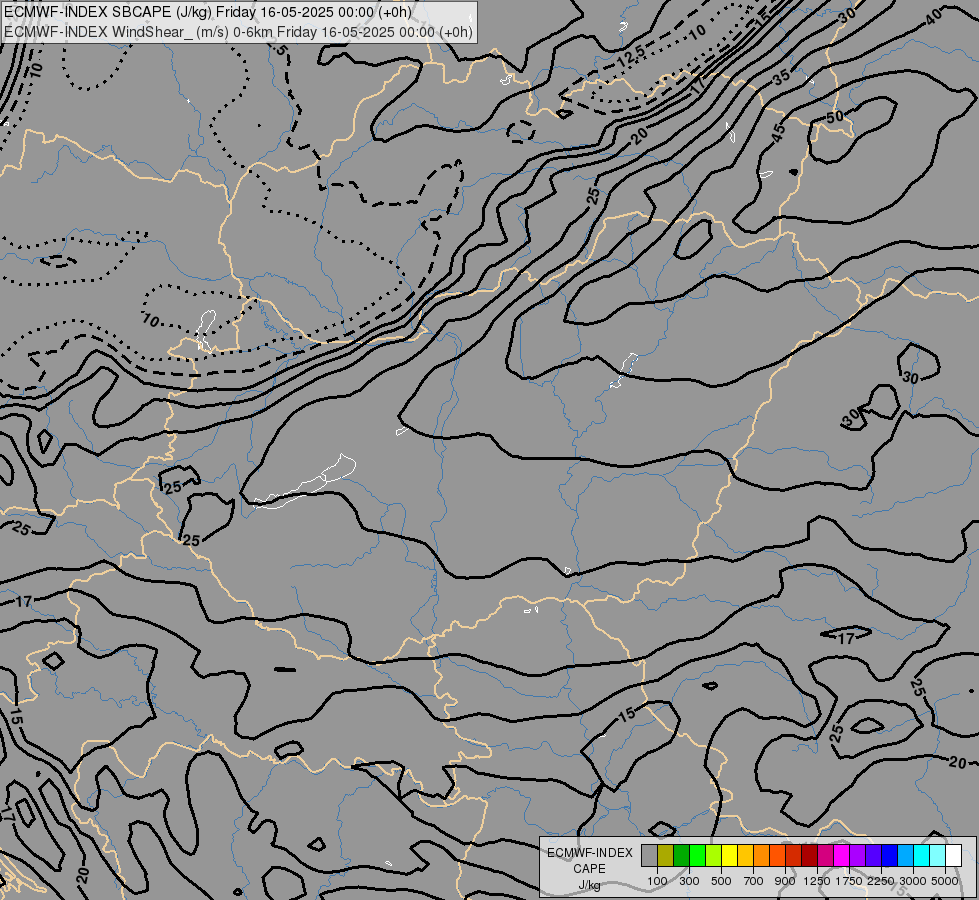
Task: Click the legend tick label 900
Action: pyautogui.click(x=785, y=881)
